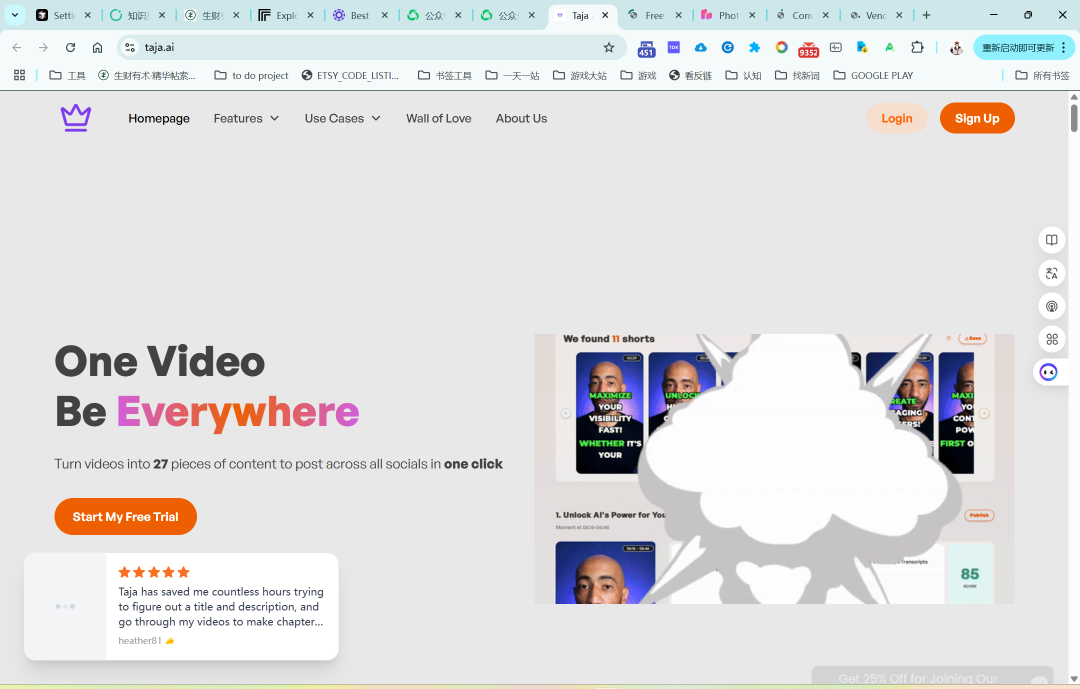Open the to do project bookmarks folder

point(251,75)
